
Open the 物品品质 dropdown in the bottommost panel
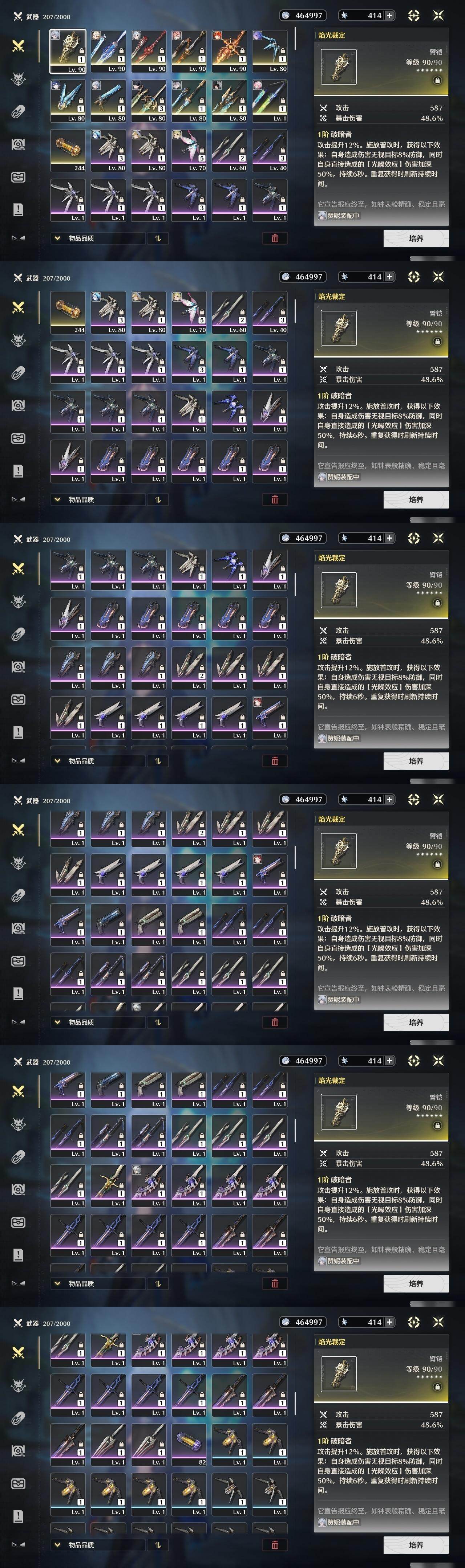pos(98,1544)
